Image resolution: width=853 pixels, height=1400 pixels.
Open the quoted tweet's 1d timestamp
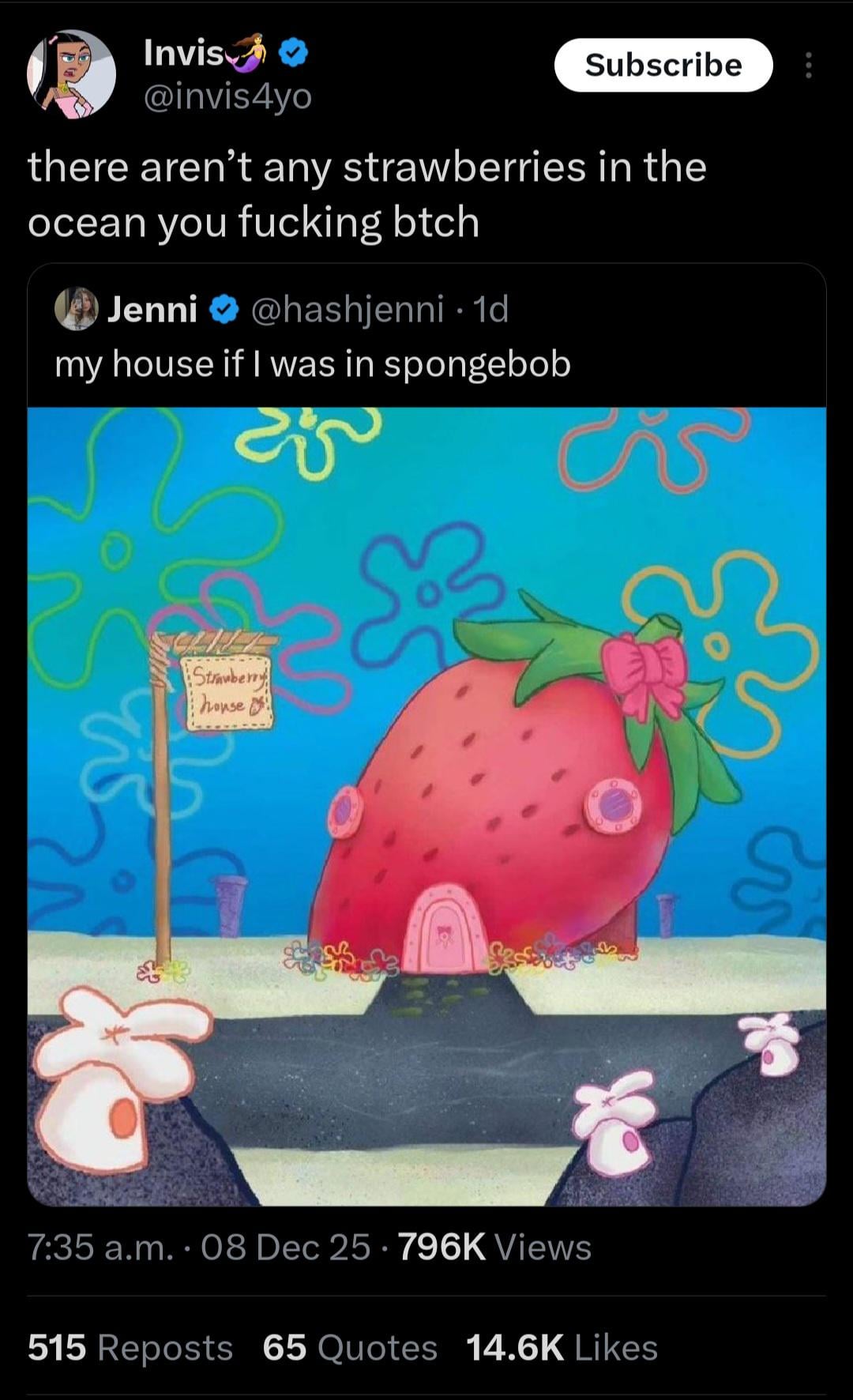click(490, 310)
